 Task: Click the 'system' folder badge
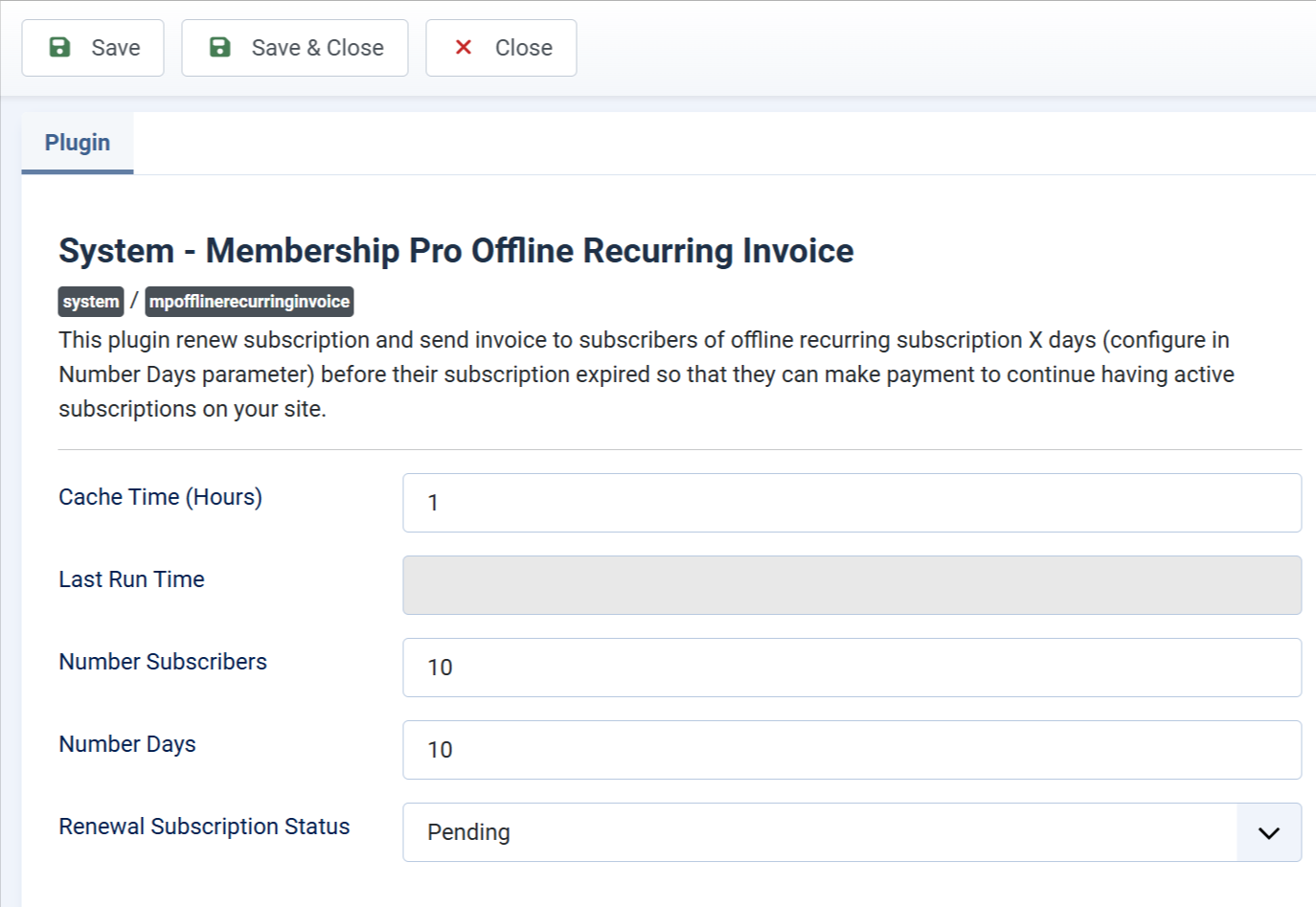coord(91,302)
